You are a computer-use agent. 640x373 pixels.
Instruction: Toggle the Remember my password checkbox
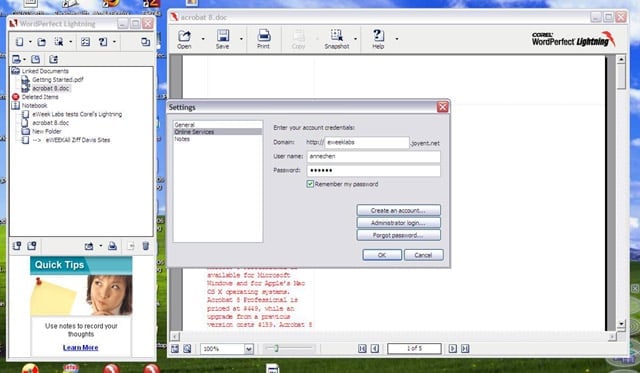(x=310, y=184)
